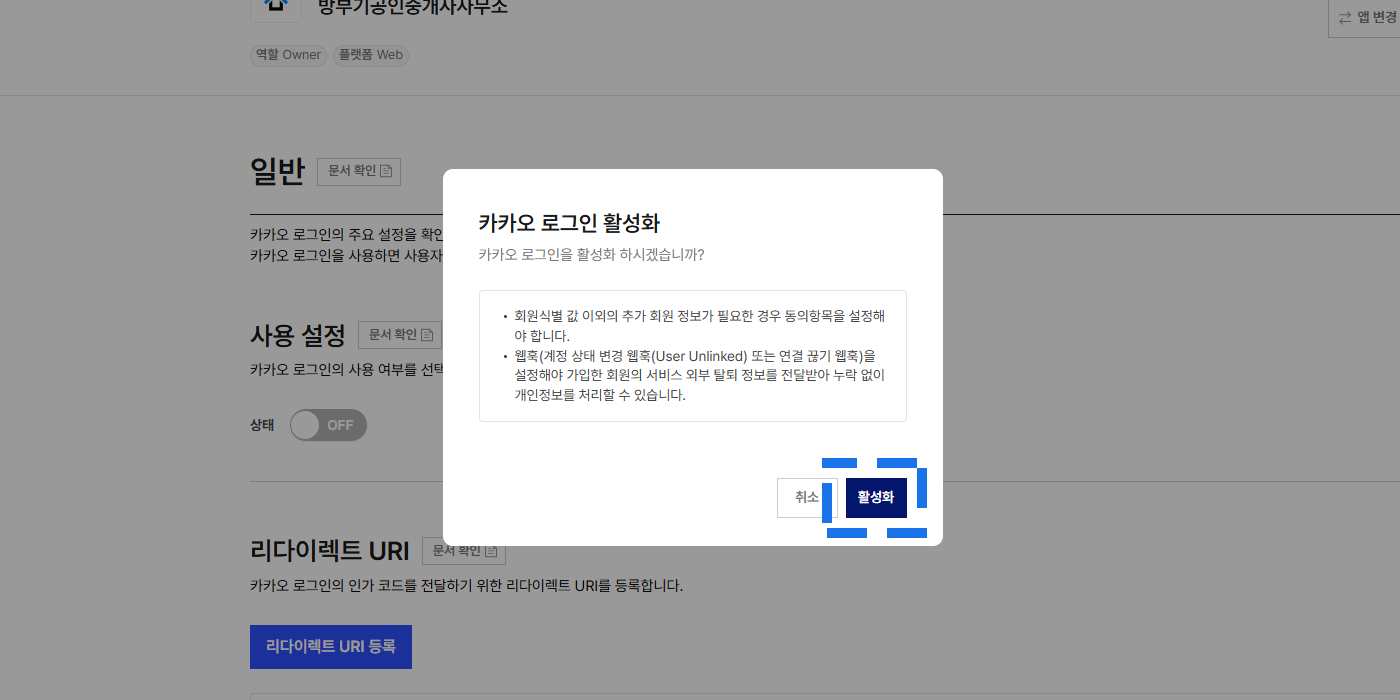Click the 사용 설정 section heading
1400x700 pixels.
tap(298, 335)
